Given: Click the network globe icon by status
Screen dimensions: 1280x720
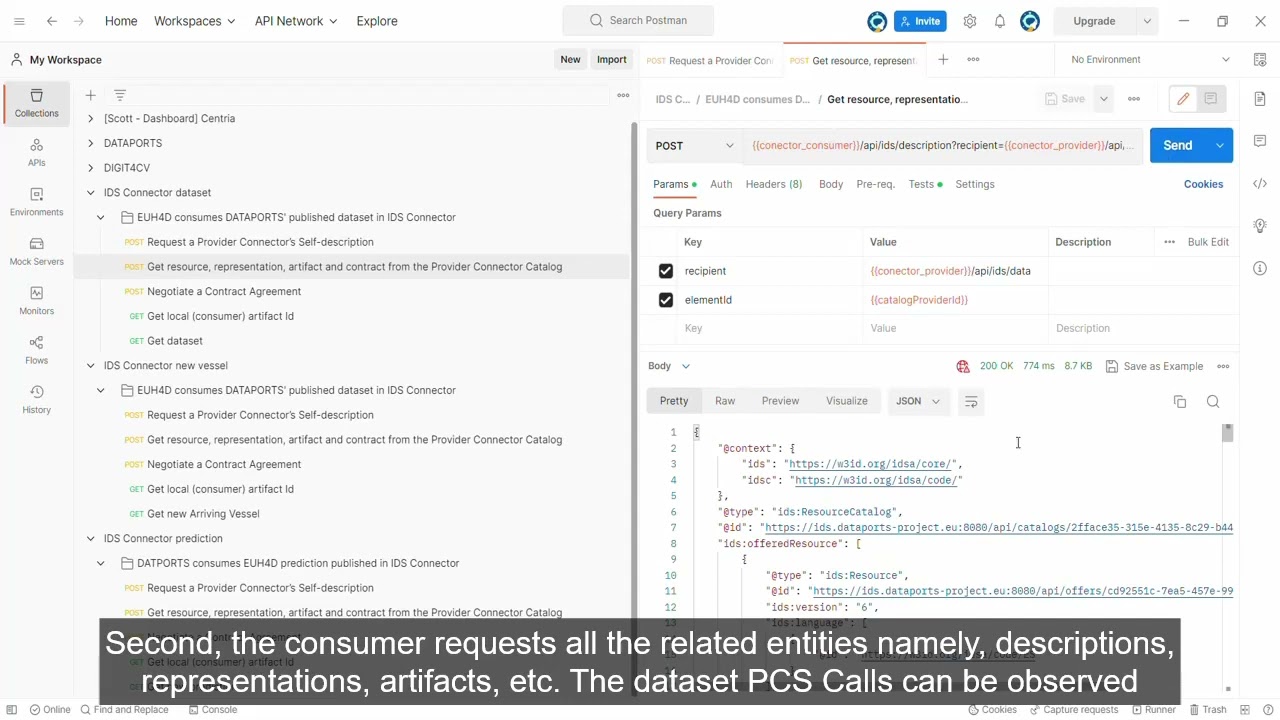Looking at the screenshot, I should [x=963, y=367].
